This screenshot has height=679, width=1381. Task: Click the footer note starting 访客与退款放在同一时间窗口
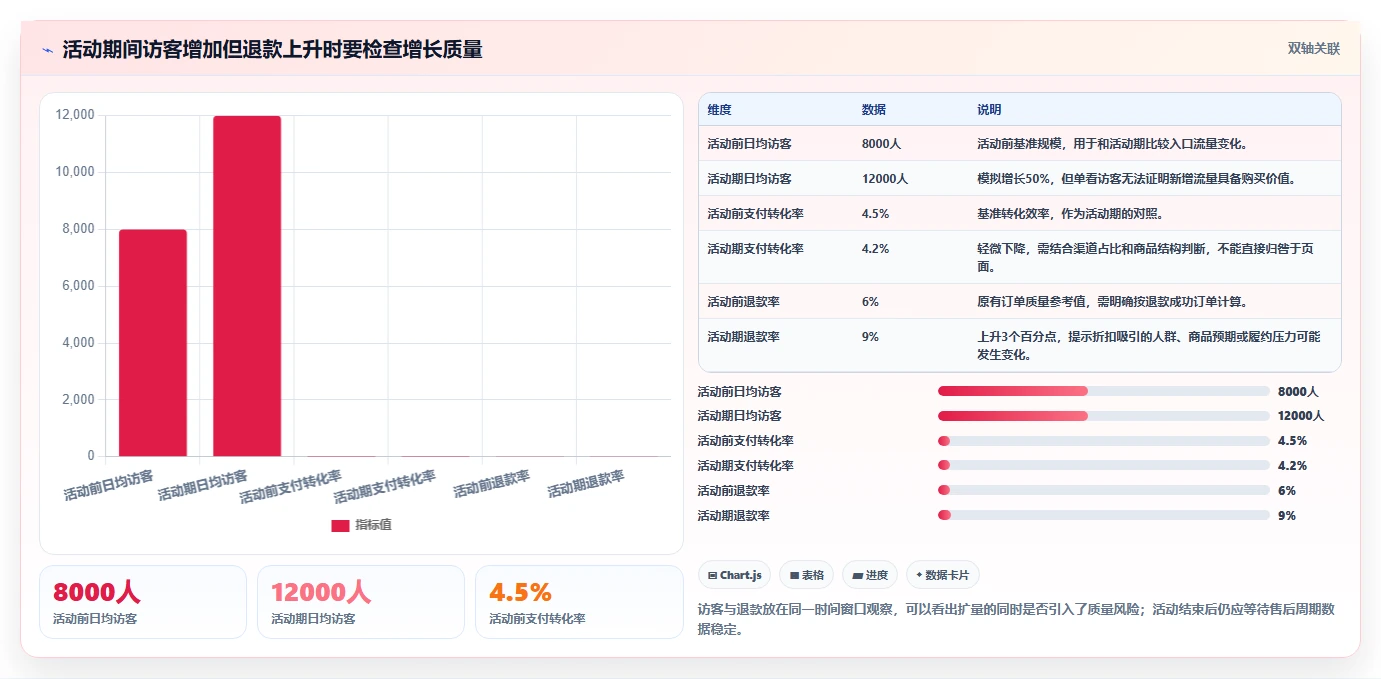click(x=1016, y=619)
